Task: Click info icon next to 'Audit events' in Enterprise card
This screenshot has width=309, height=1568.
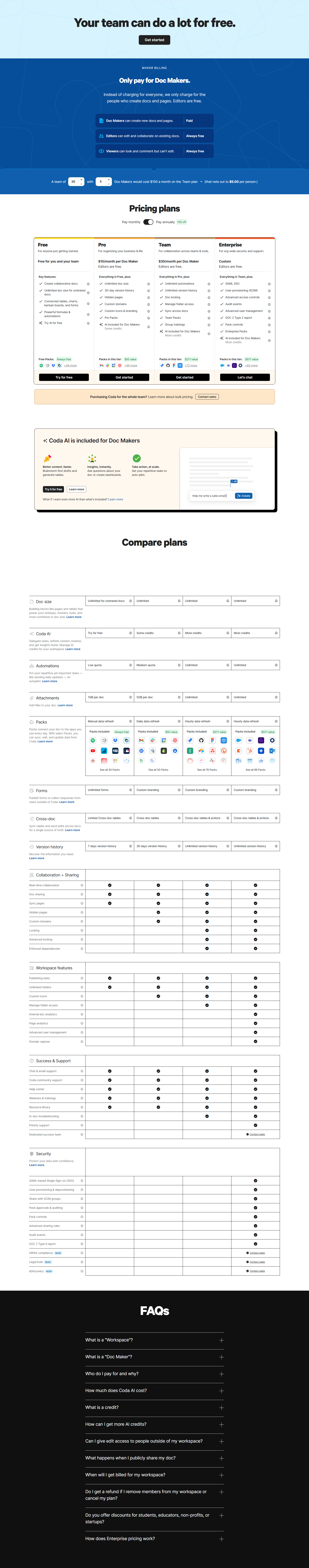Action: click(269, 304)
